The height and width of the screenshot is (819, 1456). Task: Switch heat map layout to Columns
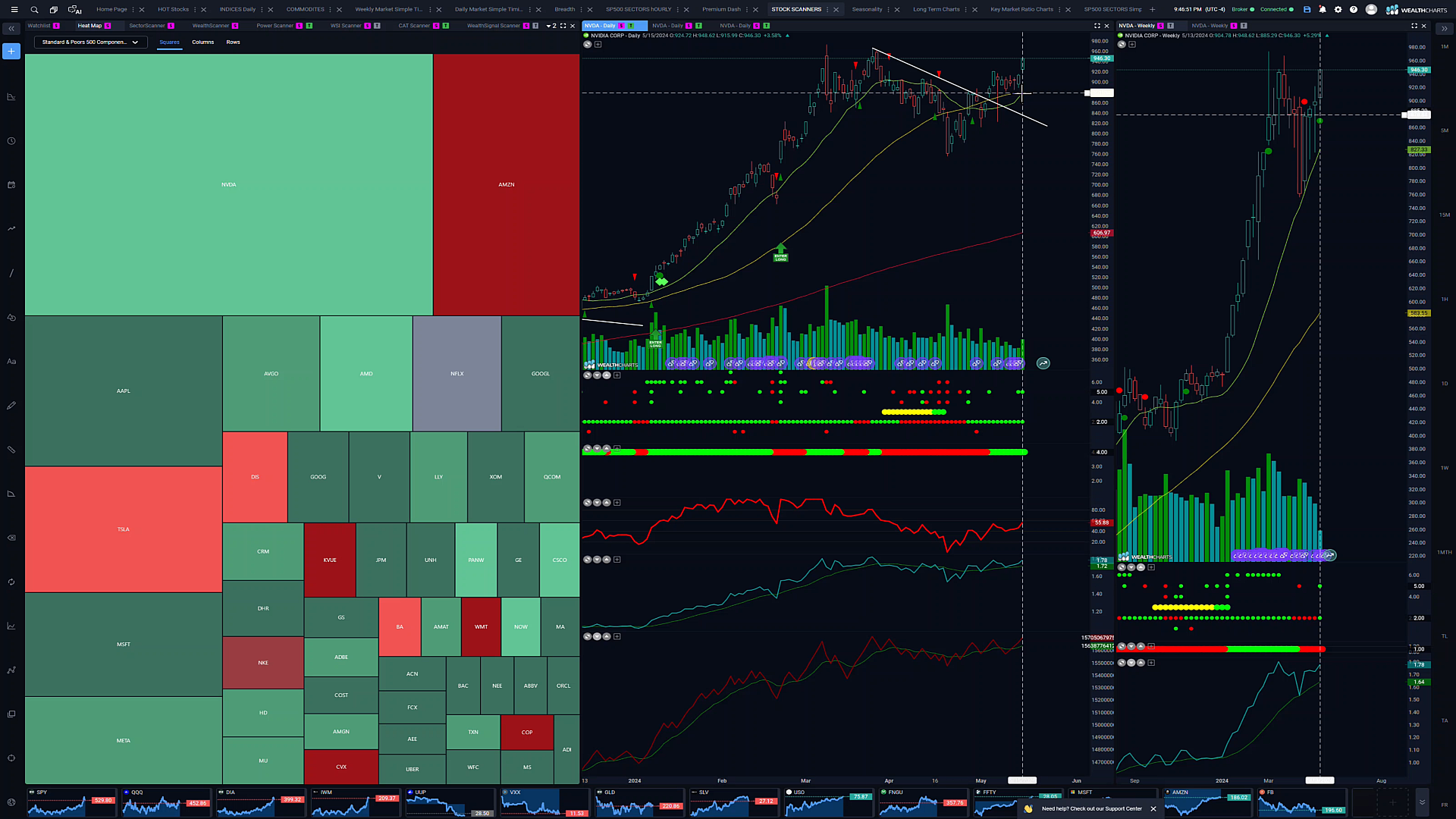(x=202, y=42)
